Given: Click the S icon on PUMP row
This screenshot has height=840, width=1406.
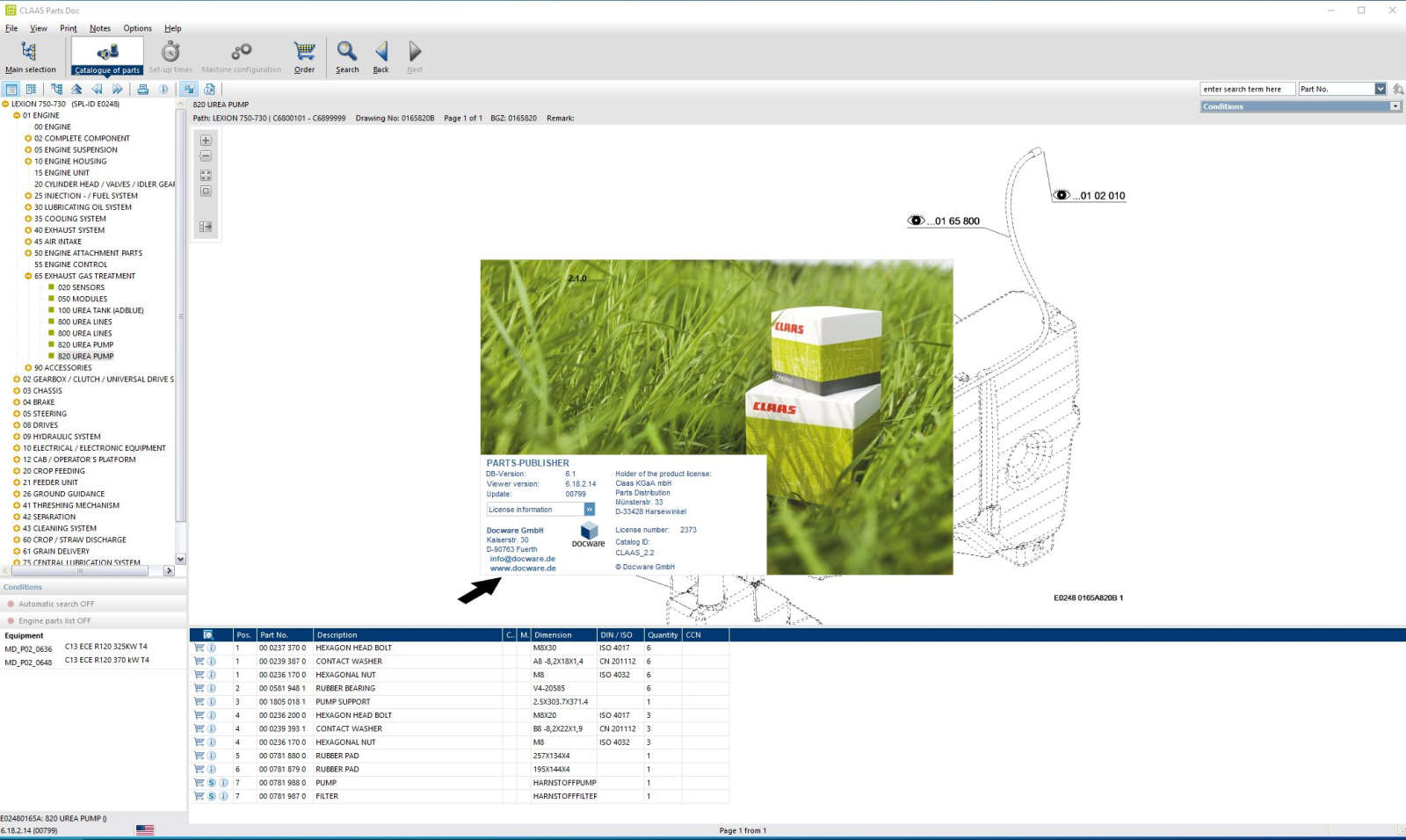Looking at the screenshot, I should (x=212, y=783).
